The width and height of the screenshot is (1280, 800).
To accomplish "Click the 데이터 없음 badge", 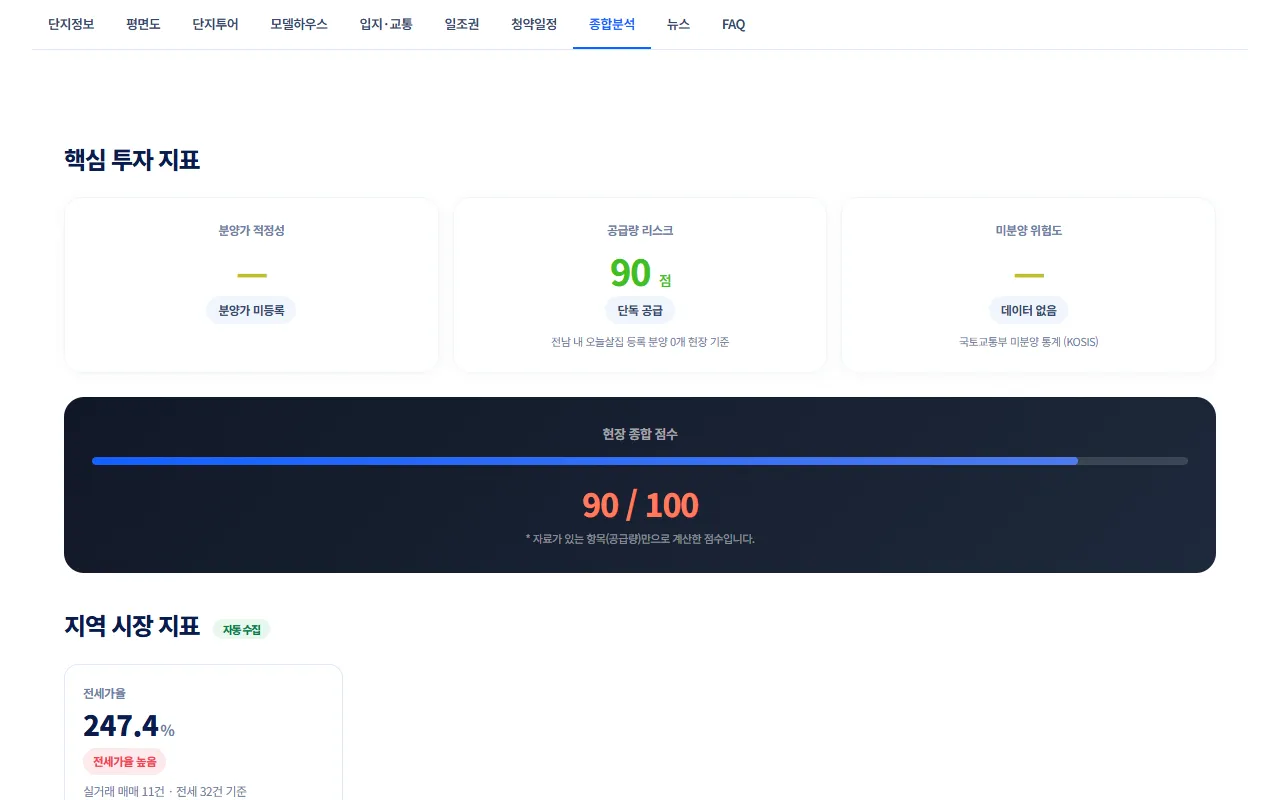I will tap(1028, 310).
